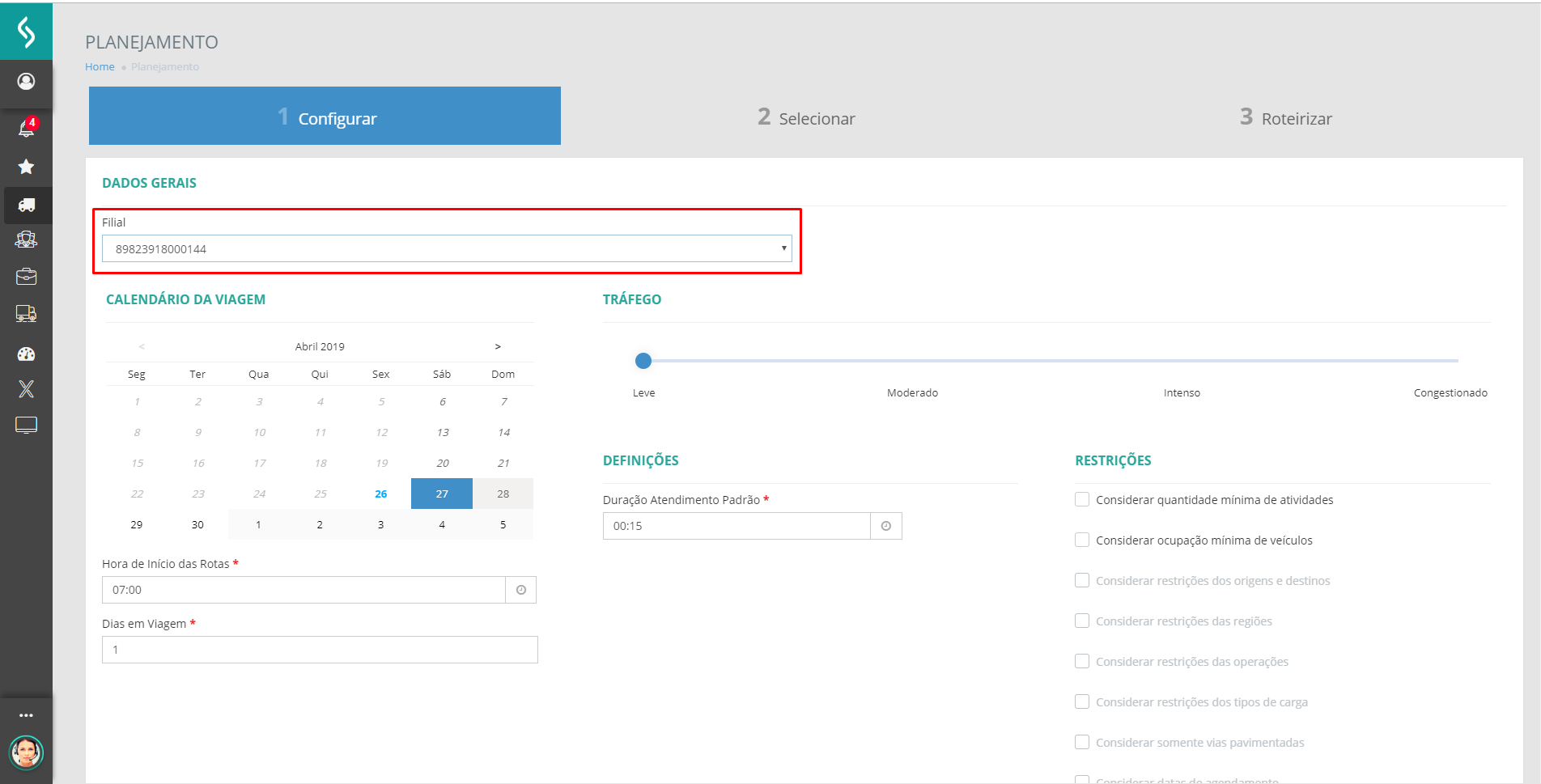Click the Duração Atendimento Padrão field
The height and width of the screenshot is (784, 1541).
click(737, 526)
